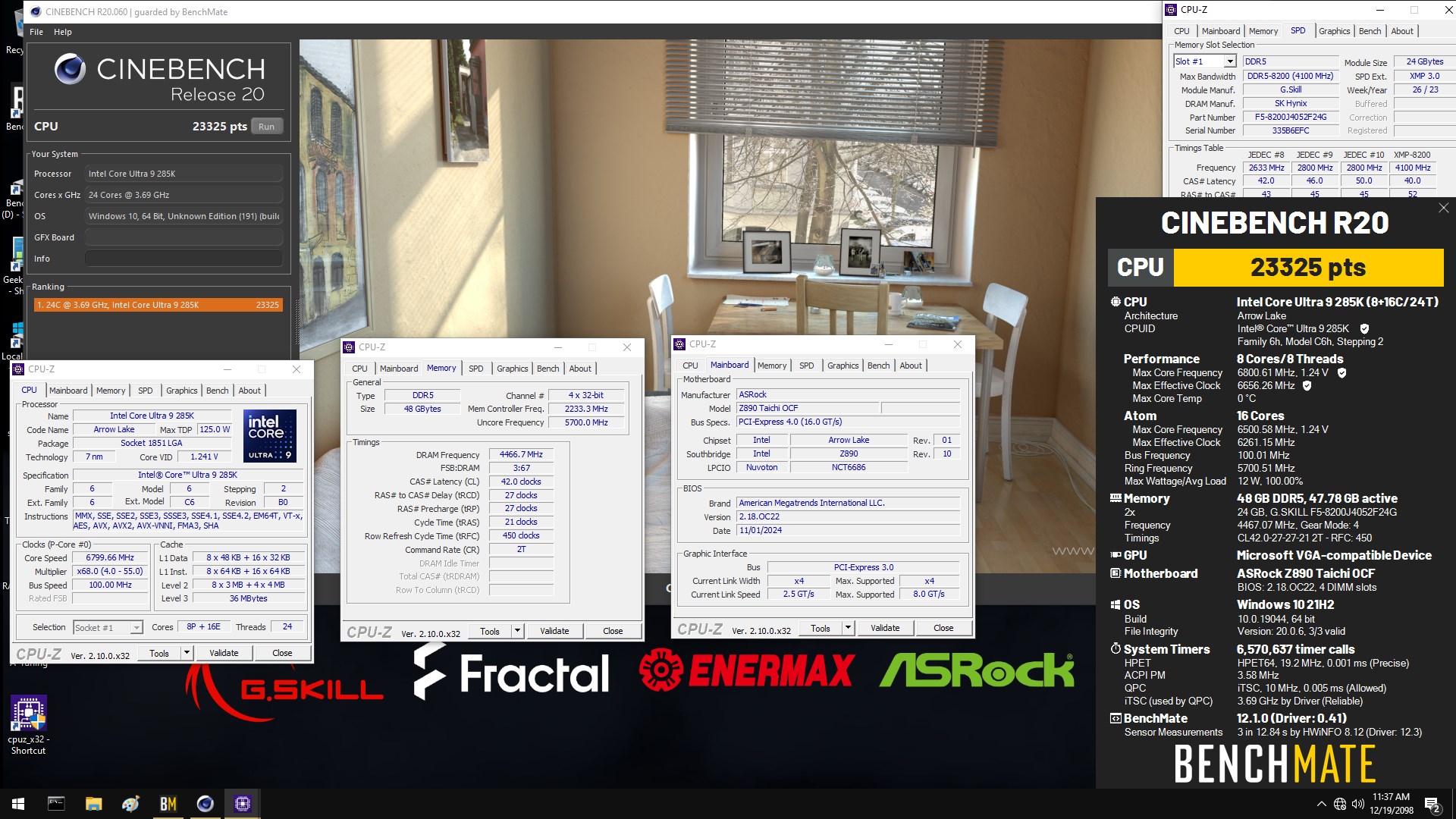Run the Cinebench CPU test
Viewport: 1456px width, 819px height.
[x=266, y=127]
